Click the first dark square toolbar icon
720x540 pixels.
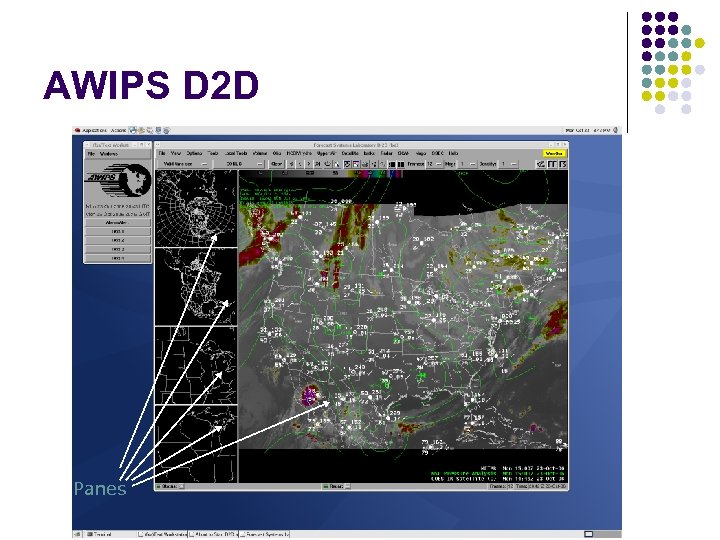(x=392, y=164)
